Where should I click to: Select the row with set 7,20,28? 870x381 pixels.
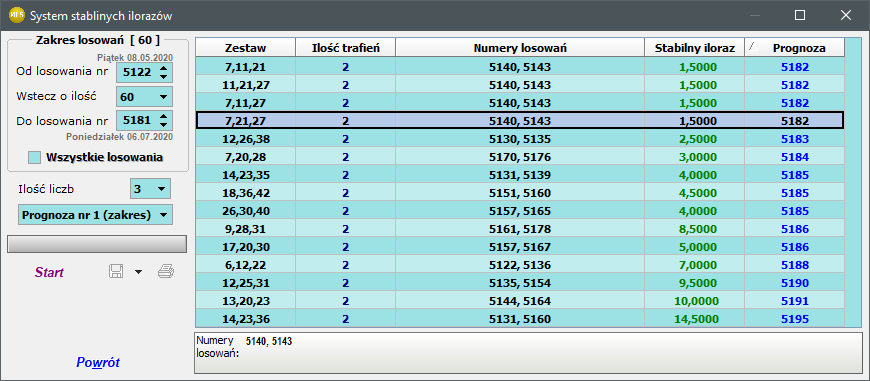click(520, 157)
